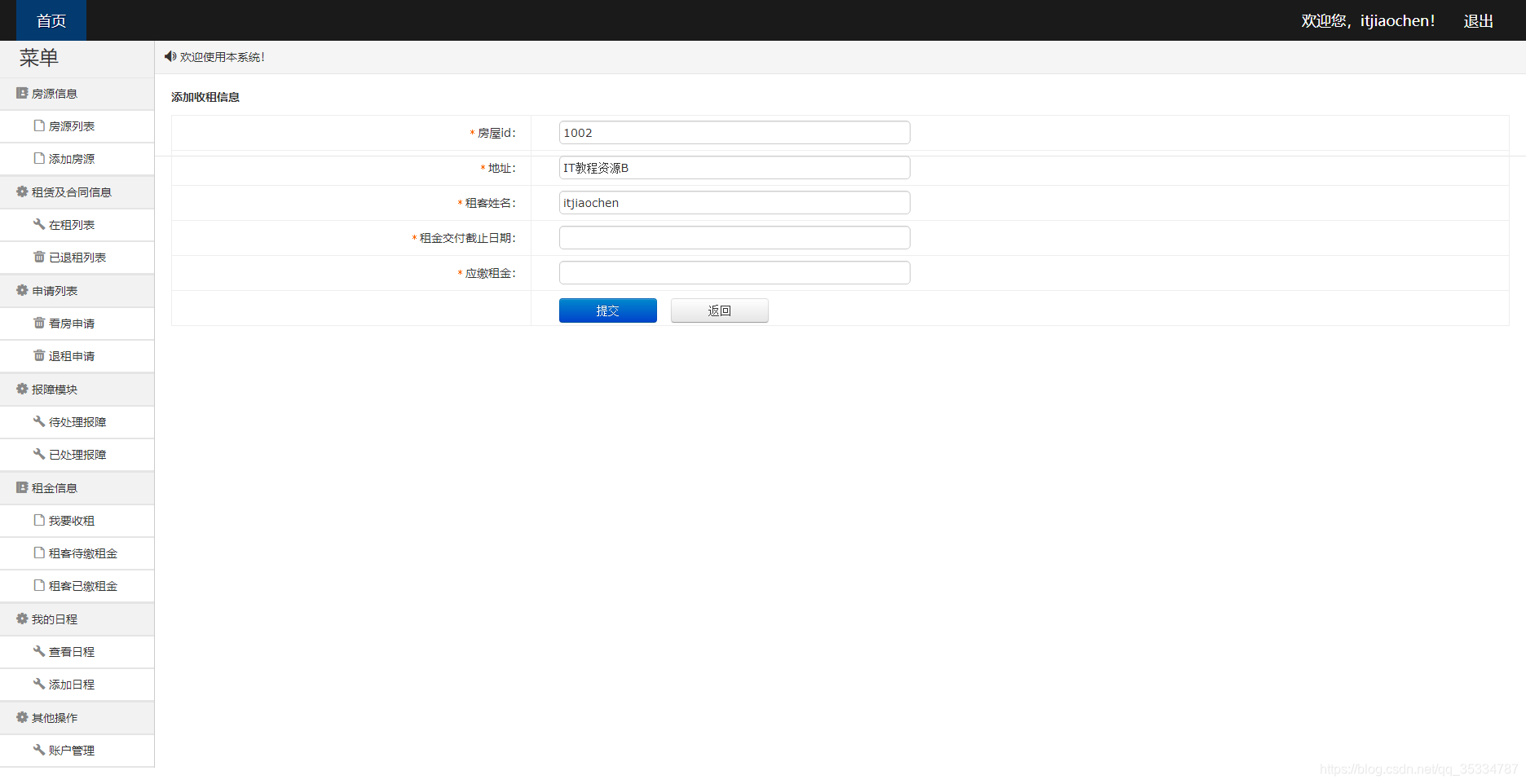
Task: Collapse the 租赁及合同信息 menu section
Action: (x=77, y=192)
